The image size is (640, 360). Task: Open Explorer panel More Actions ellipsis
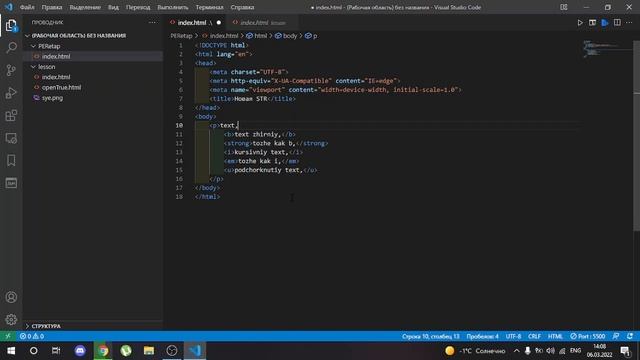pyautogui.click(x=152, y=22)
